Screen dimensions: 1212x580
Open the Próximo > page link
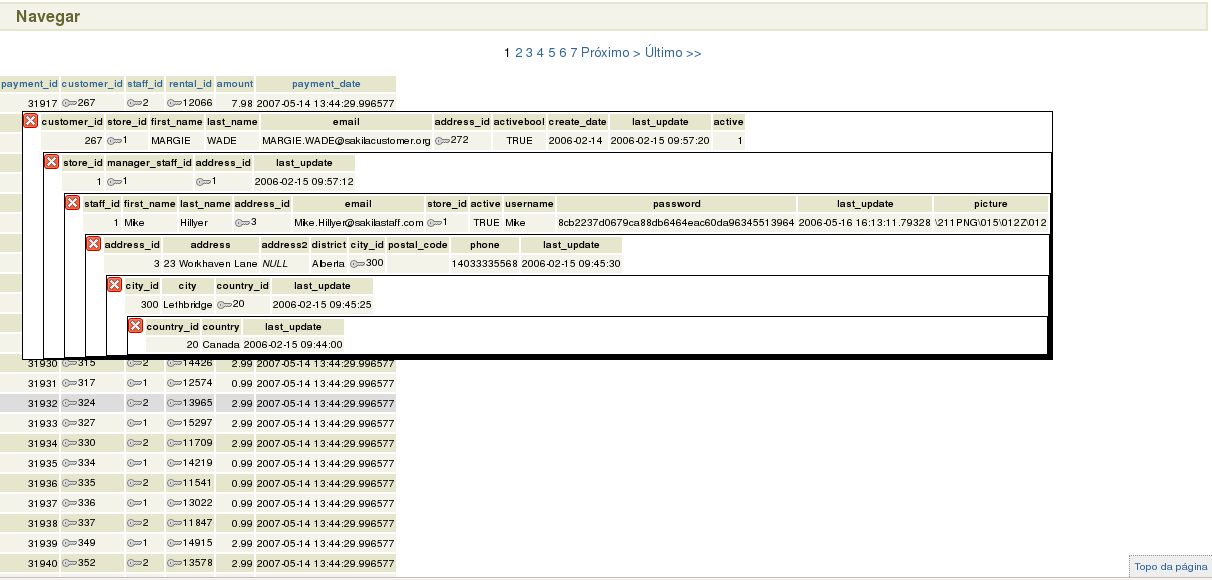(x=610, y=53)
